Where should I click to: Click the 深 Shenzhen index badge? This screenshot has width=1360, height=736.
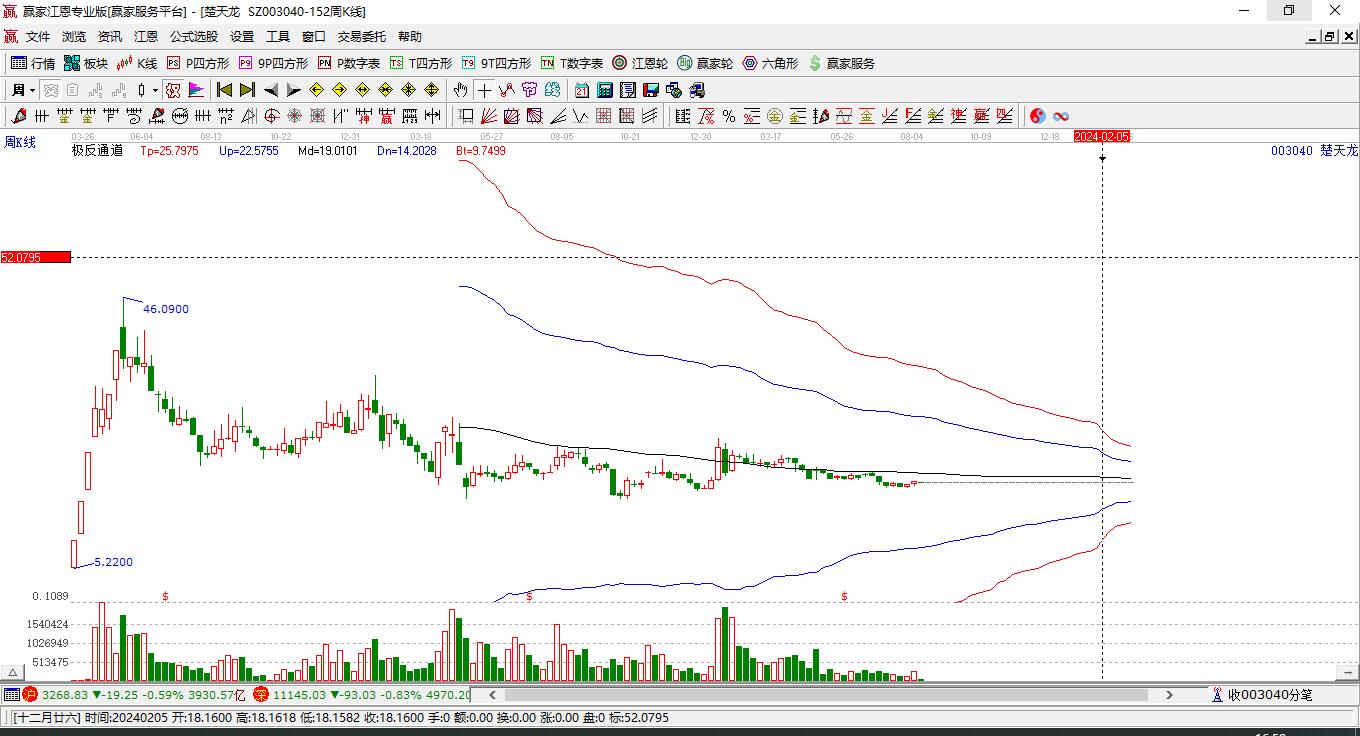(x=261, y=694)
